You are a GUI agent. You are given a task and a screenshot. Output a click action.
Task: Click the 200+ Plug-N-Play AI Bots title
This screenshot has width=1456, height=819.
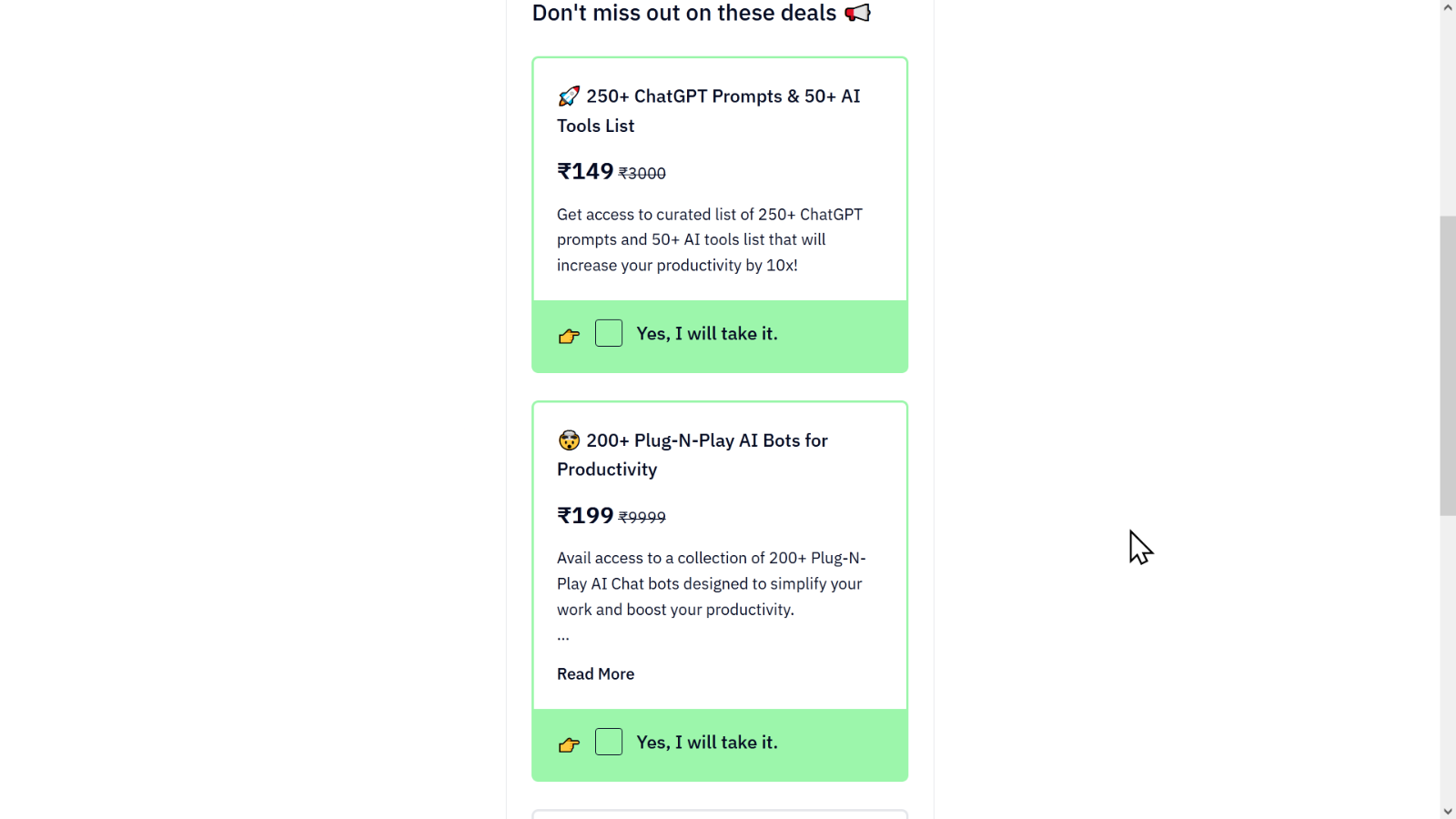pyautogui.click(x=693, y=455)
